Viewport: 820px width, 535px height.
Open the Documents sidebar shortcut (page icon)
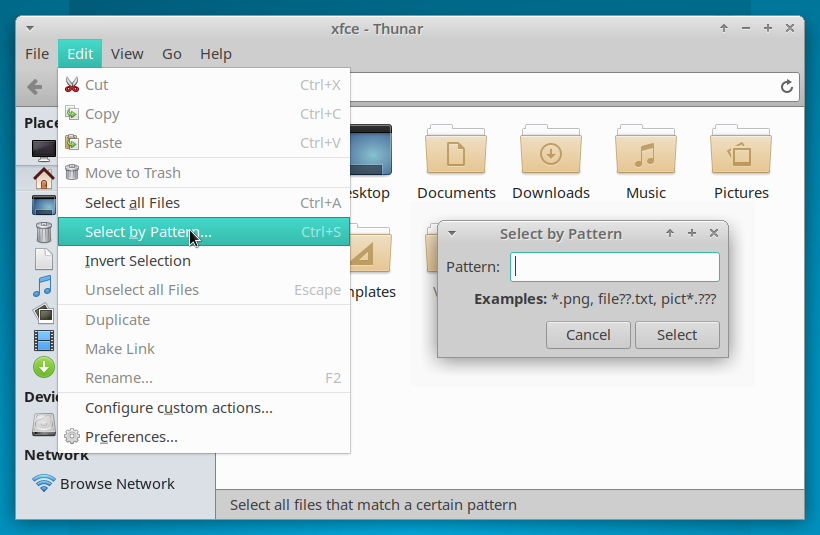pyautogui.click(x=44, y=259)
